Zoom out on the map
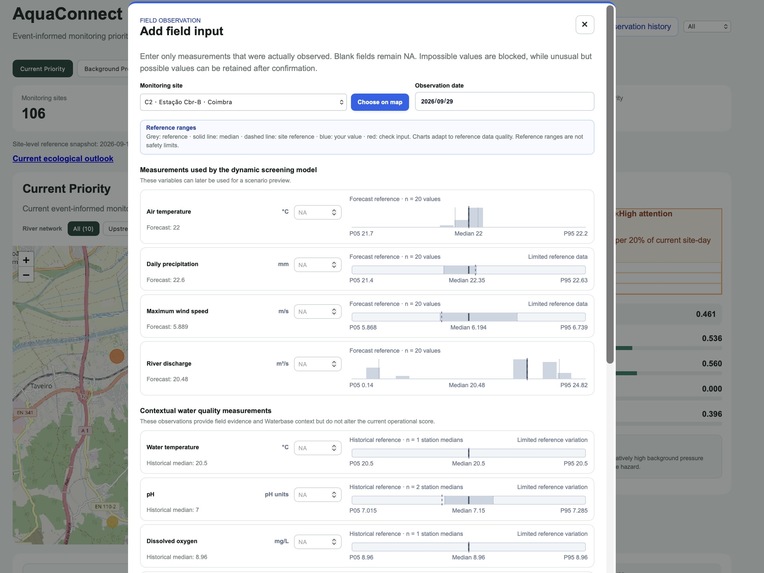The image size is (764, 573). click(26, 275)
